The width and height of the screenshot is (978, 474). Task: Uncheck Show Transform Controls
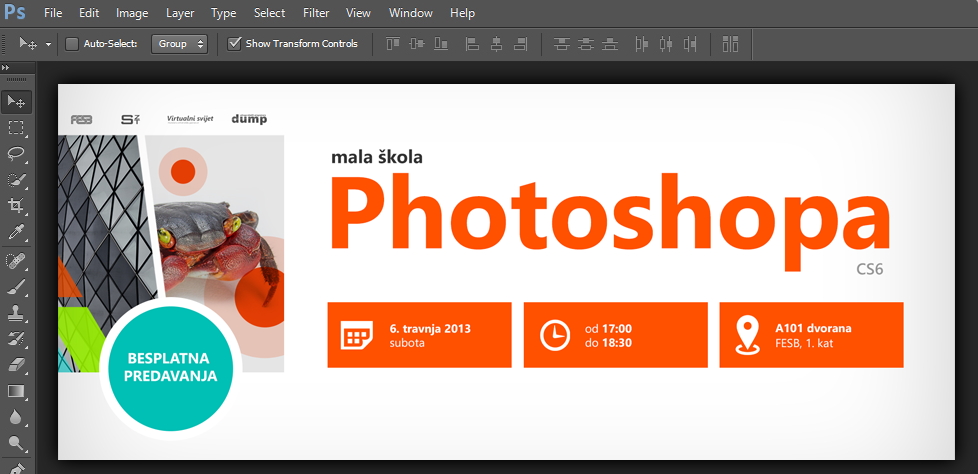[234, 44]
